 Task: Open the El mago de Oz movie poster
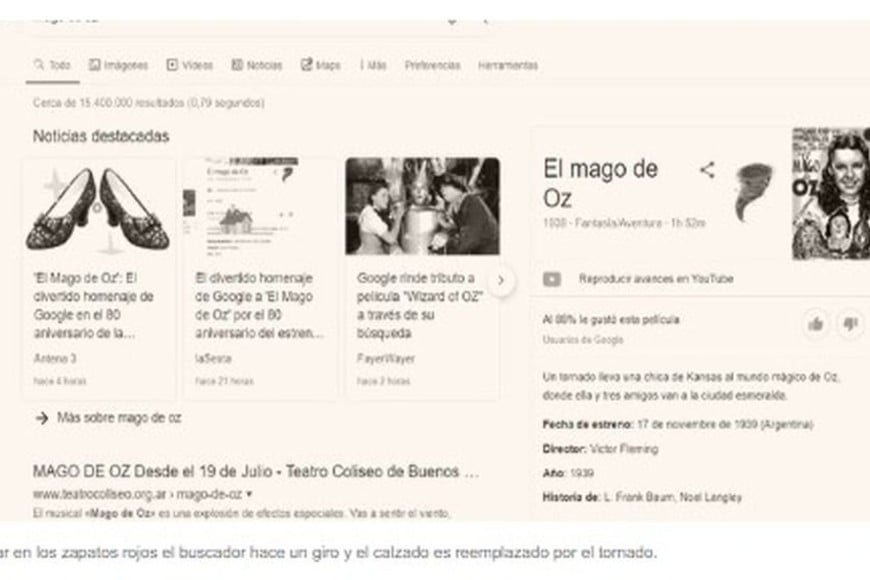coord(830,193)
